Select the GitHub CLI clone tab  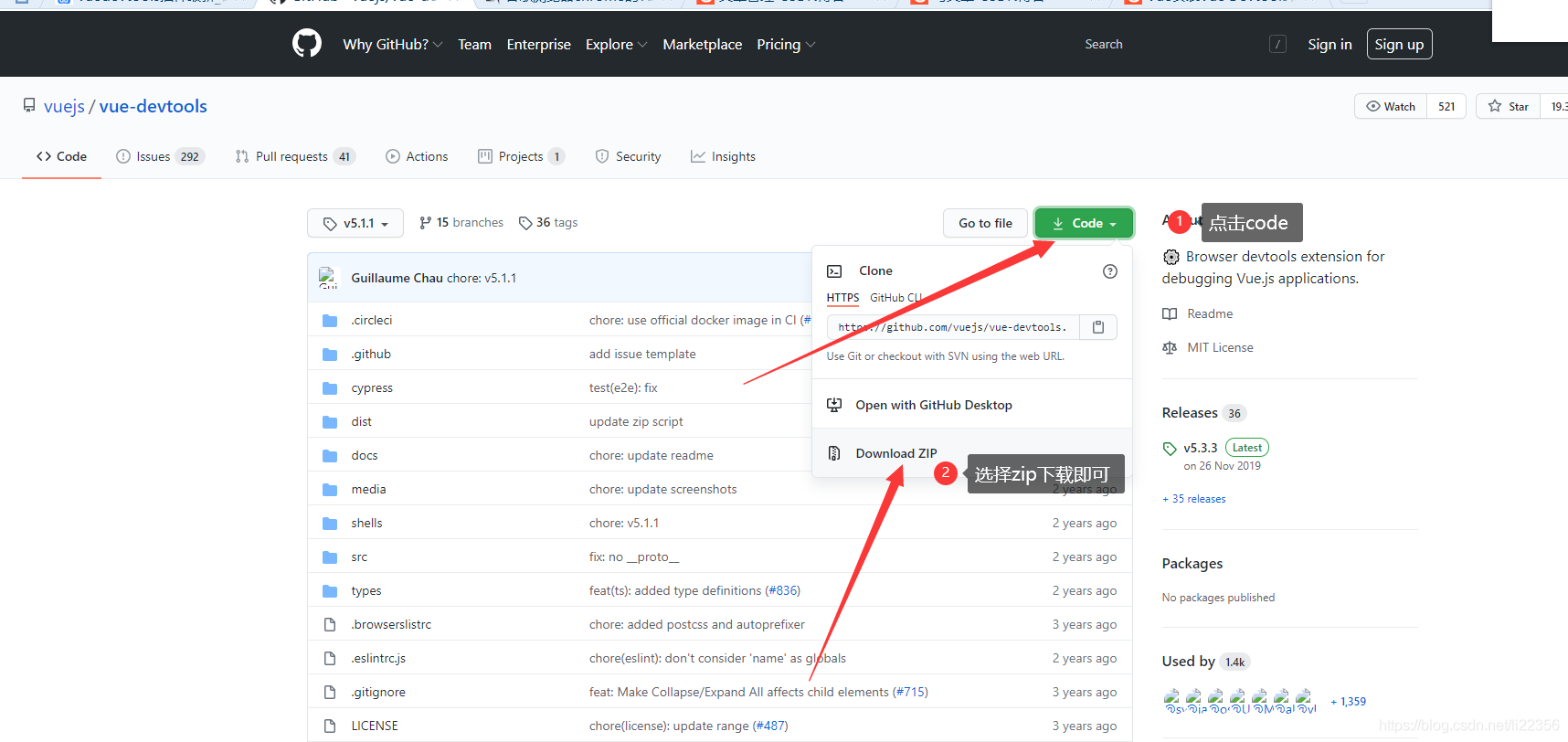895,298
